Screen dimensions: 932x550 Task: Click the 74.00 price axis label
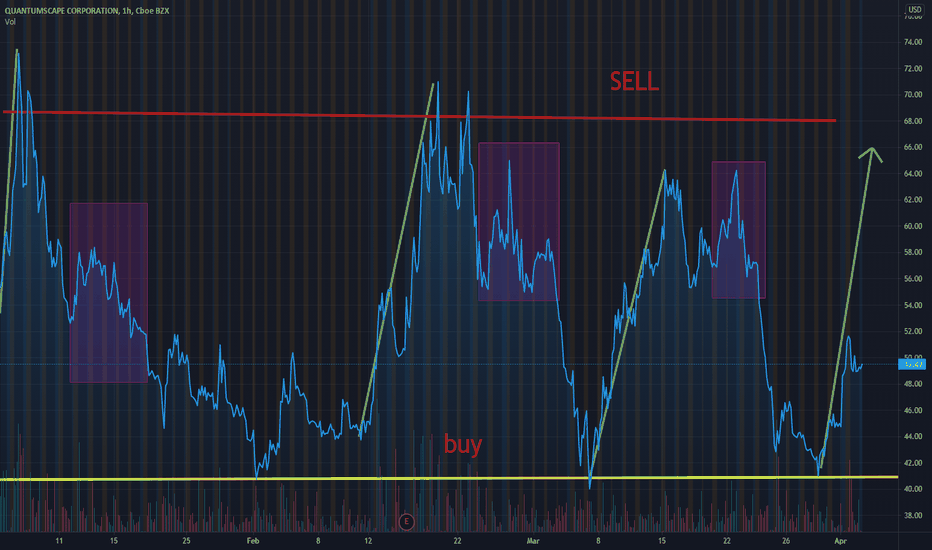913,42
